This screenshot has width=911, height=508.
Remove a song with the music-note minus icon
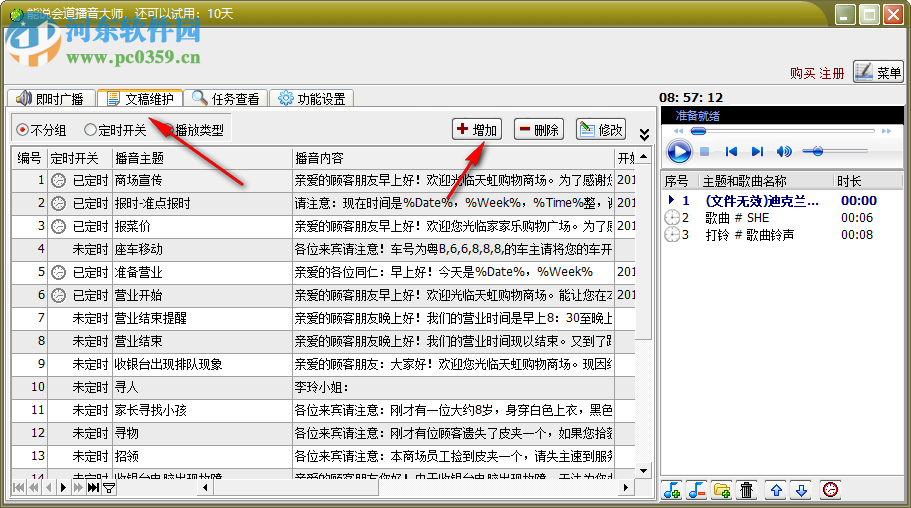coord(697,491)
